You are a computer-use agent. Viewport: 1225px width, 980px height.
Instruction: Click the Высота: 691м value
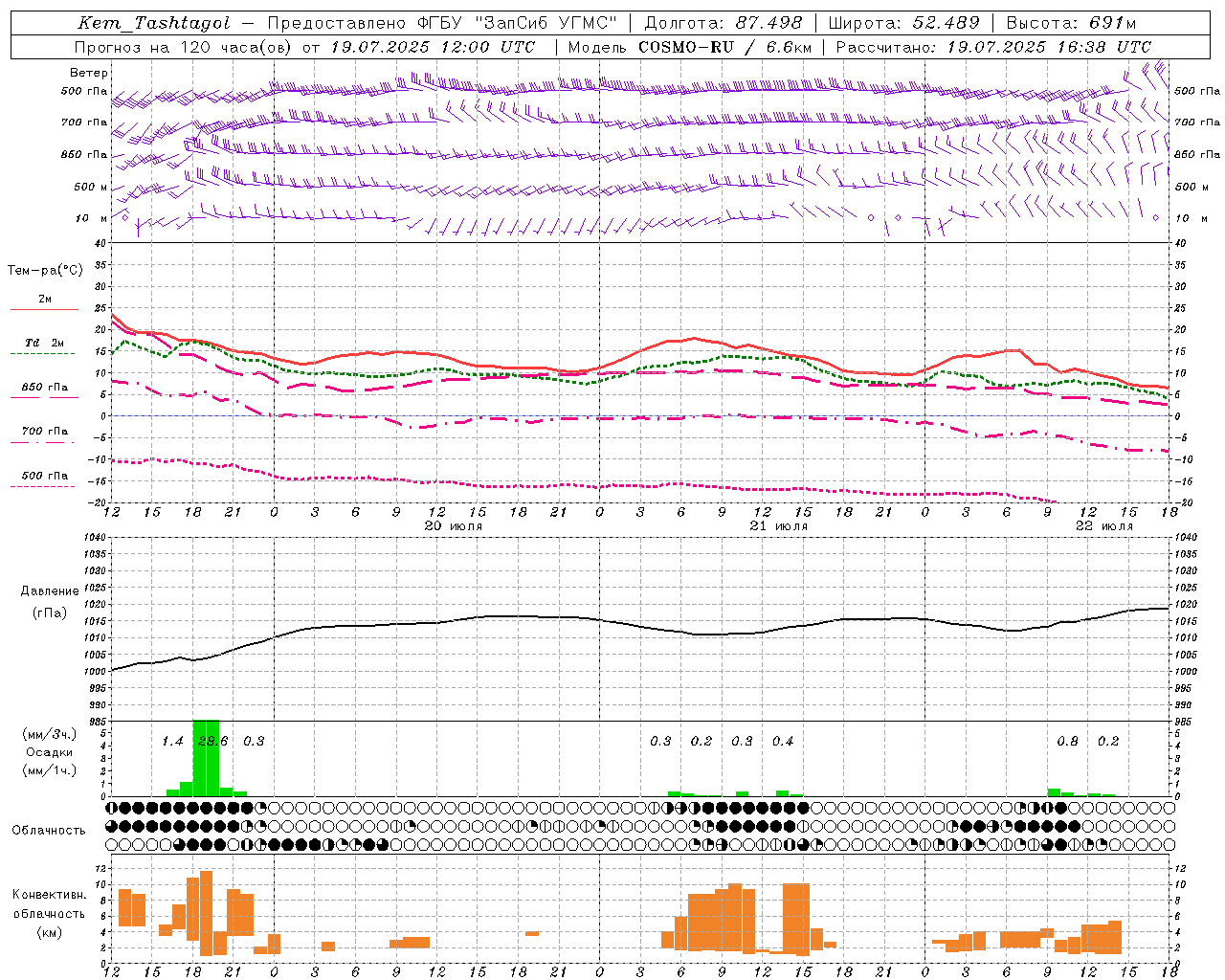(x=1070, y=24)
